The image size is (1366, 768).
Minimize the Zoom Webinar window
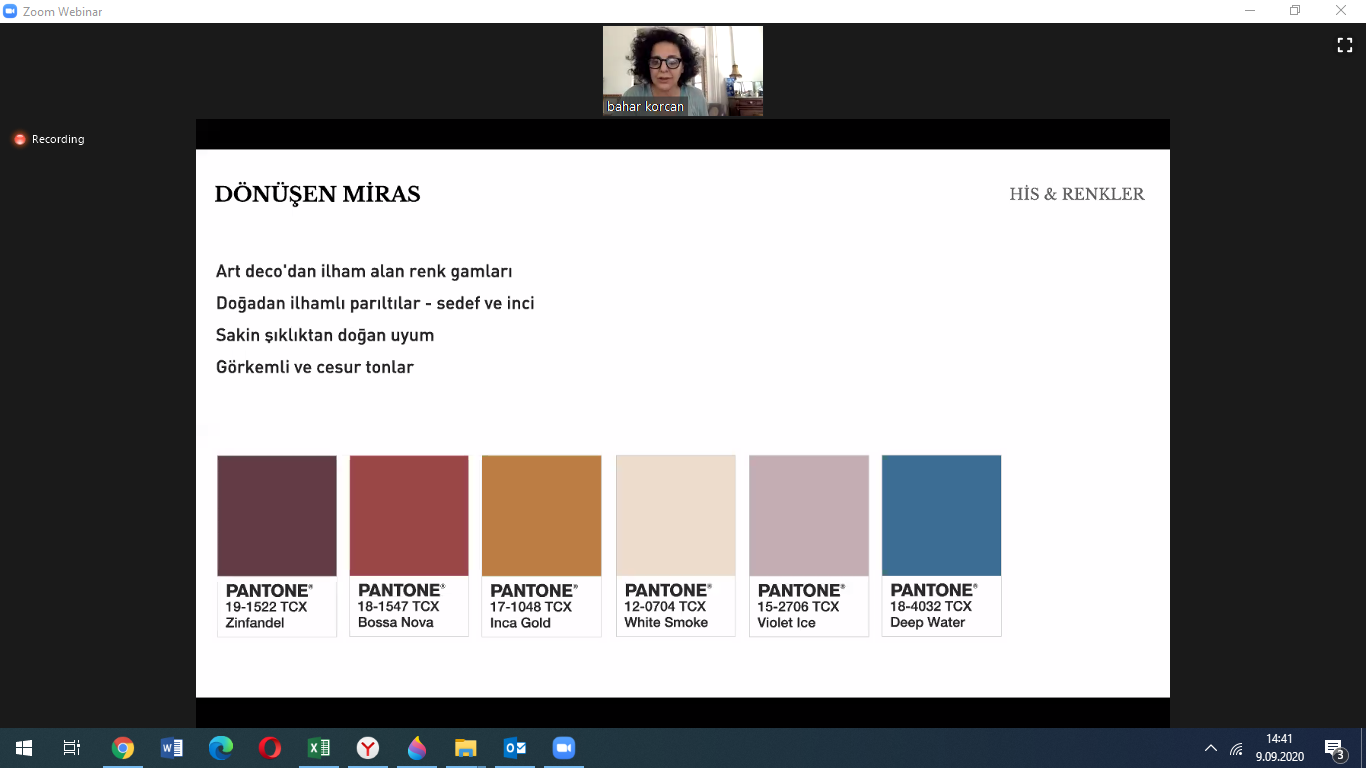1249,11
